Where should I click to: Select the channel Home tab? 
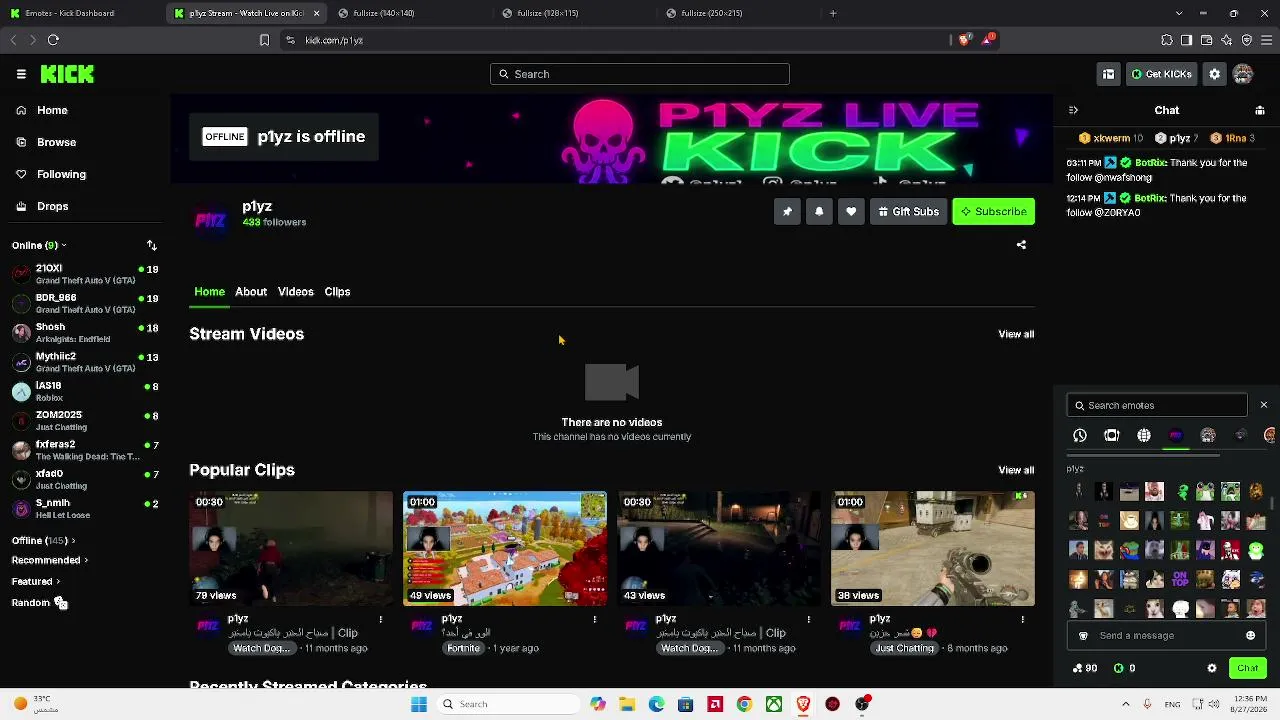point(210,292)
